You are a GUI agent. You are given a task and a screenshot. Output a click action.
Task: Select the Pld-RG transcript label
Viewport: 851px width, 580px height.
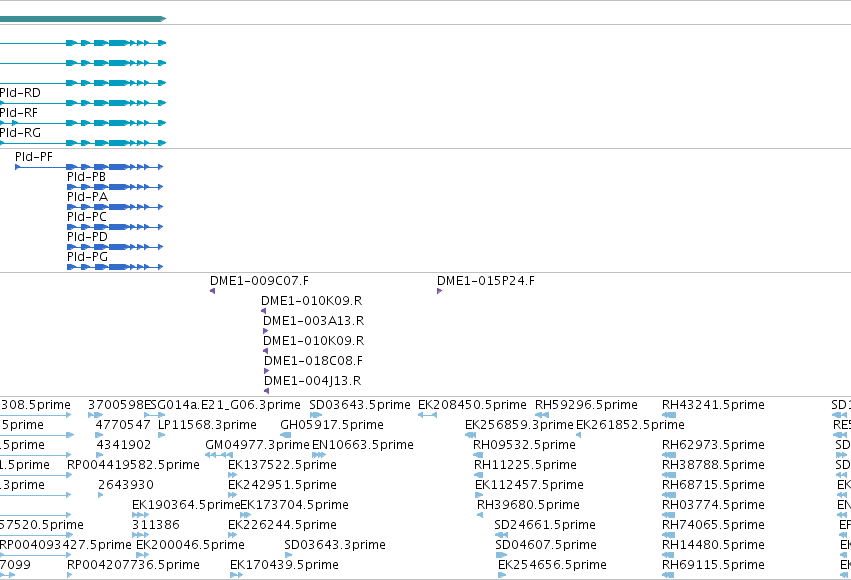[20, 133]
